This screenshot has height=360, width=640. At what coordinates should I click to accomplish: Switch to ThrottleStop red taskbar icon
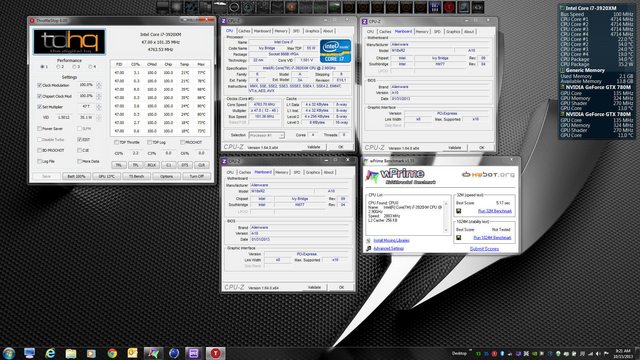[x=215, y=353]
